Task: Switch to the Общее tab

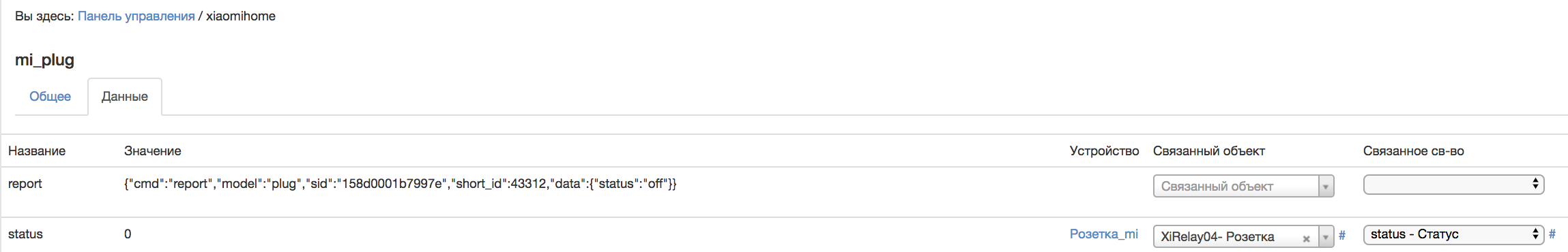Action: (50, 97)
